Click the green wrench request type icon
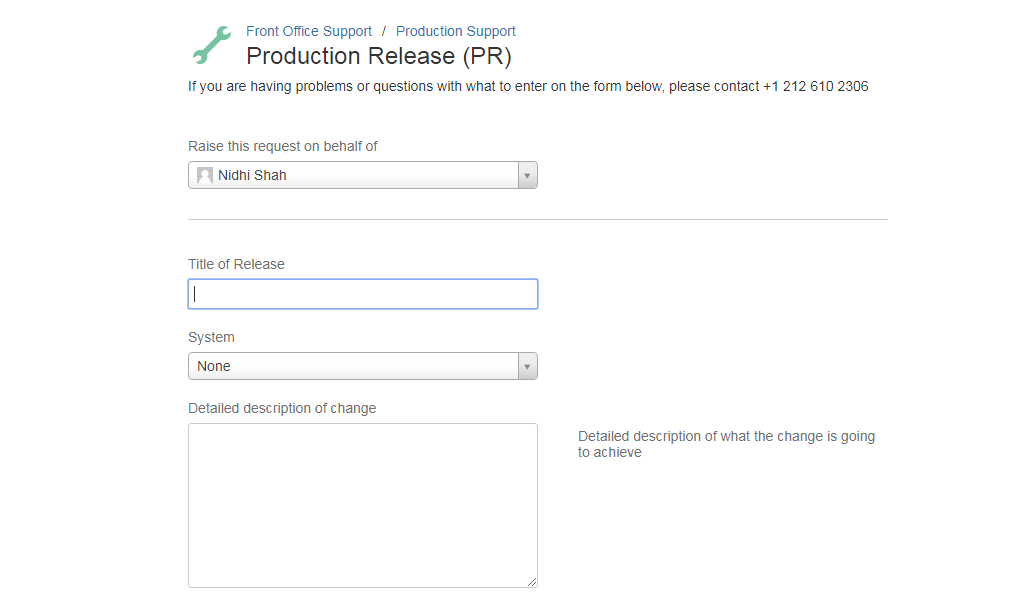The width and height of the screenshot is (1034, 599). [212, 45]
